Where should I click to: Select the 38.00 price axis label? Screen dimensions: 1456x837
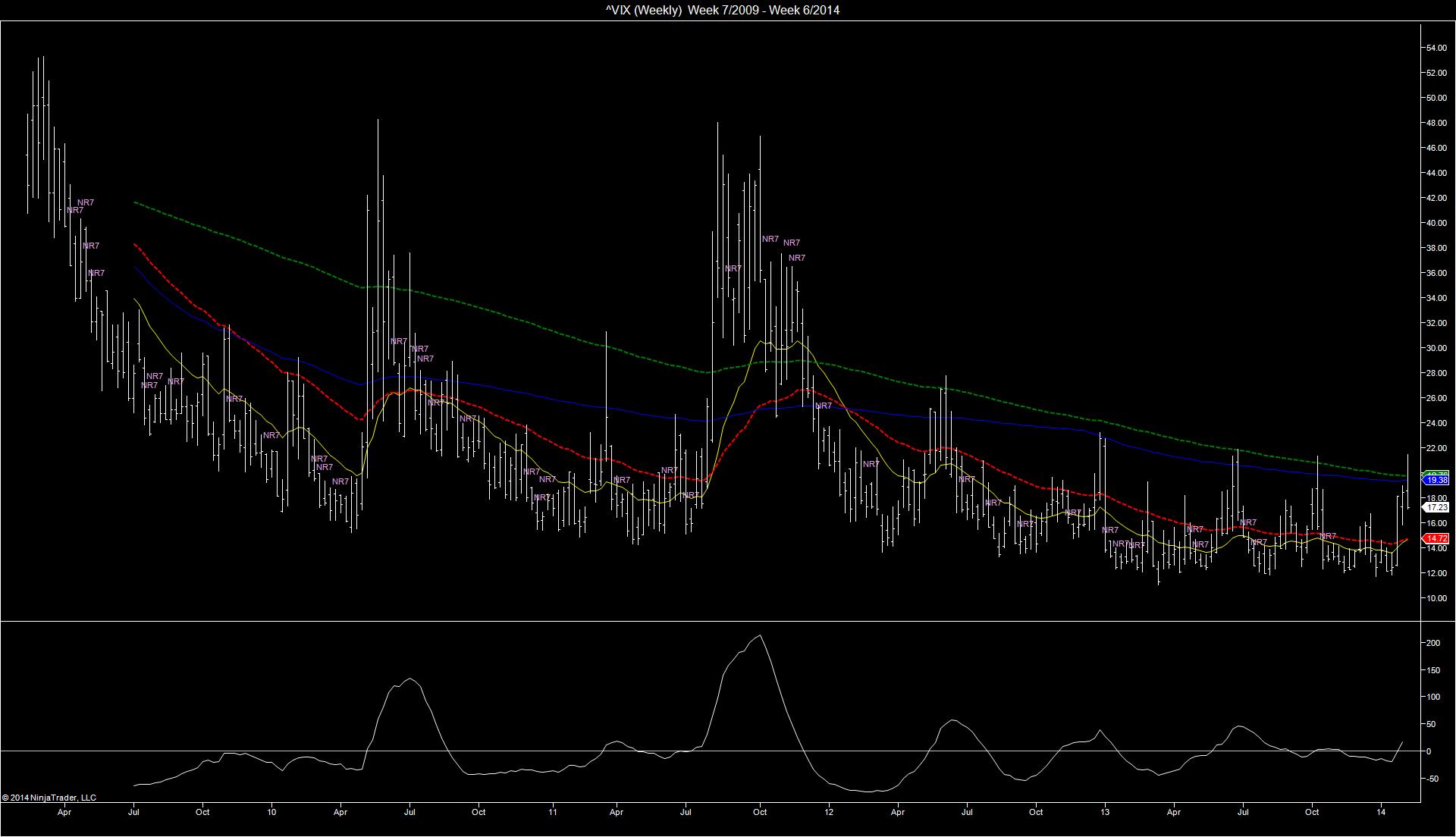click(x=1436, y=248)
